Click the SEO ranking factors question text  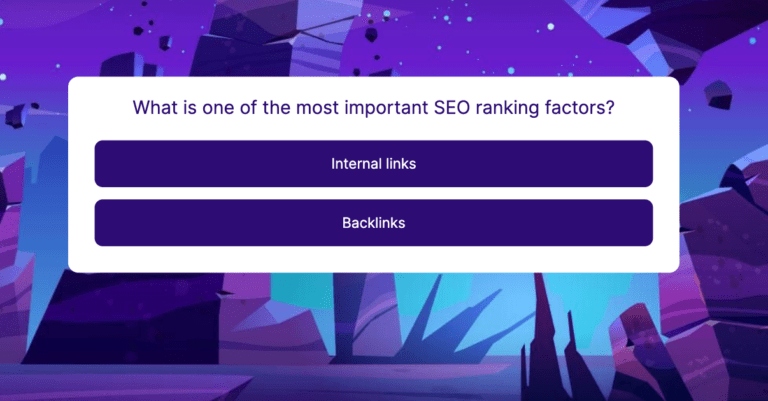click(x=373, y=107)
